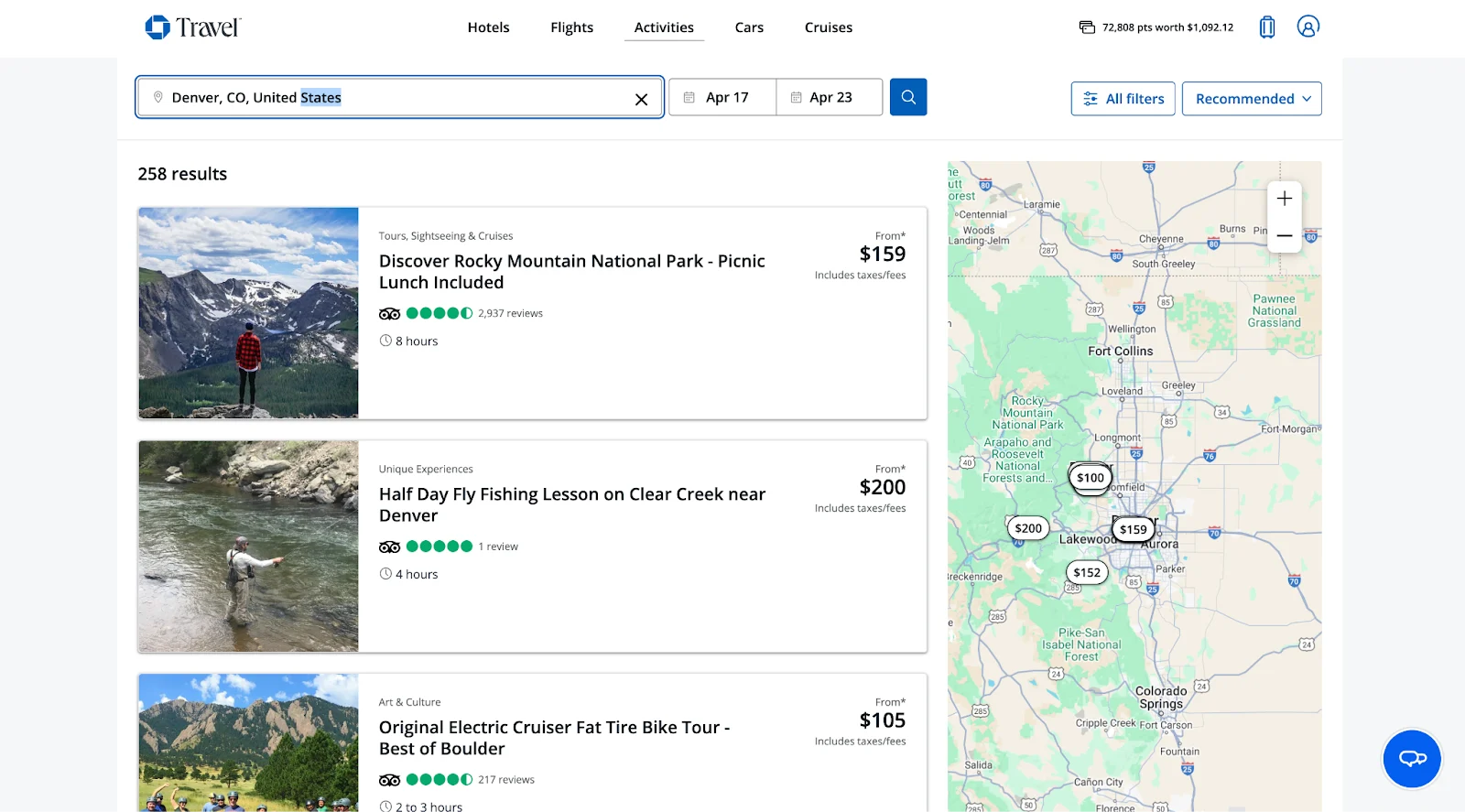Click the blue search magnifier button
1465x812 pixels.
pos(908,97)
